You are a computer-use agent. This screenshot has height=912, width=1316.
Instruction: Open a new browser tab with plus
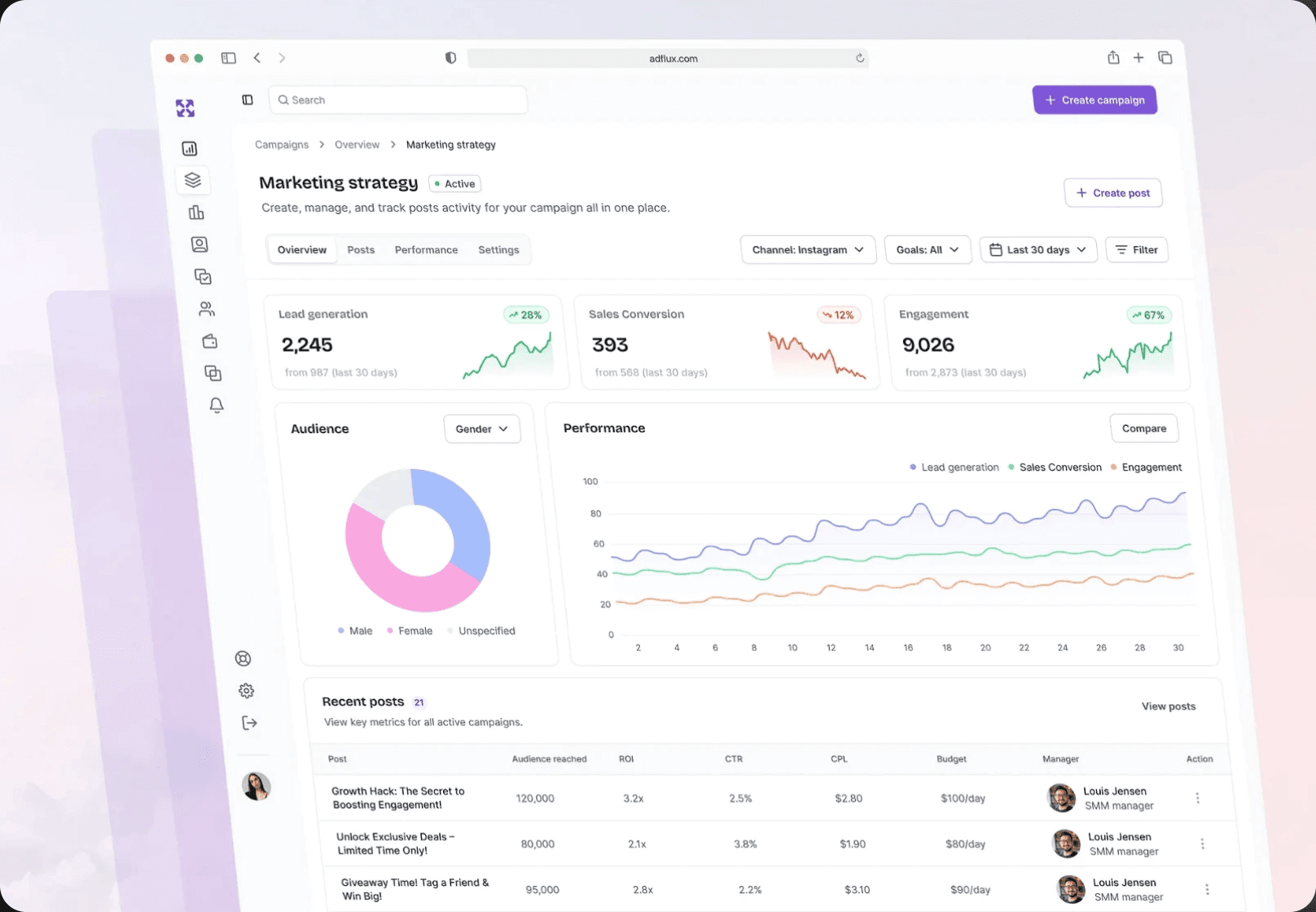click(x=1138, y=57)
